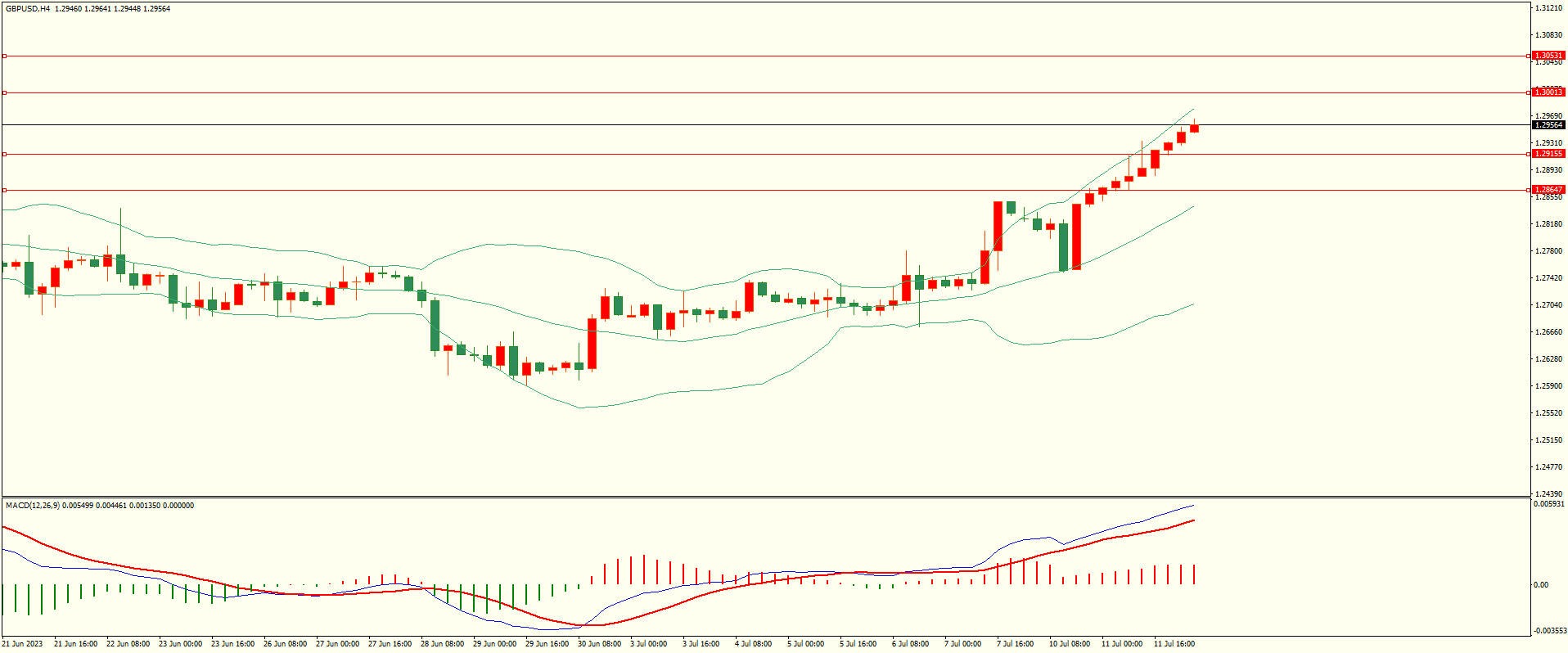The image size is (1568, 653).
Task: Click the 7 Jul 16:00 time label
Action: 1015,644
